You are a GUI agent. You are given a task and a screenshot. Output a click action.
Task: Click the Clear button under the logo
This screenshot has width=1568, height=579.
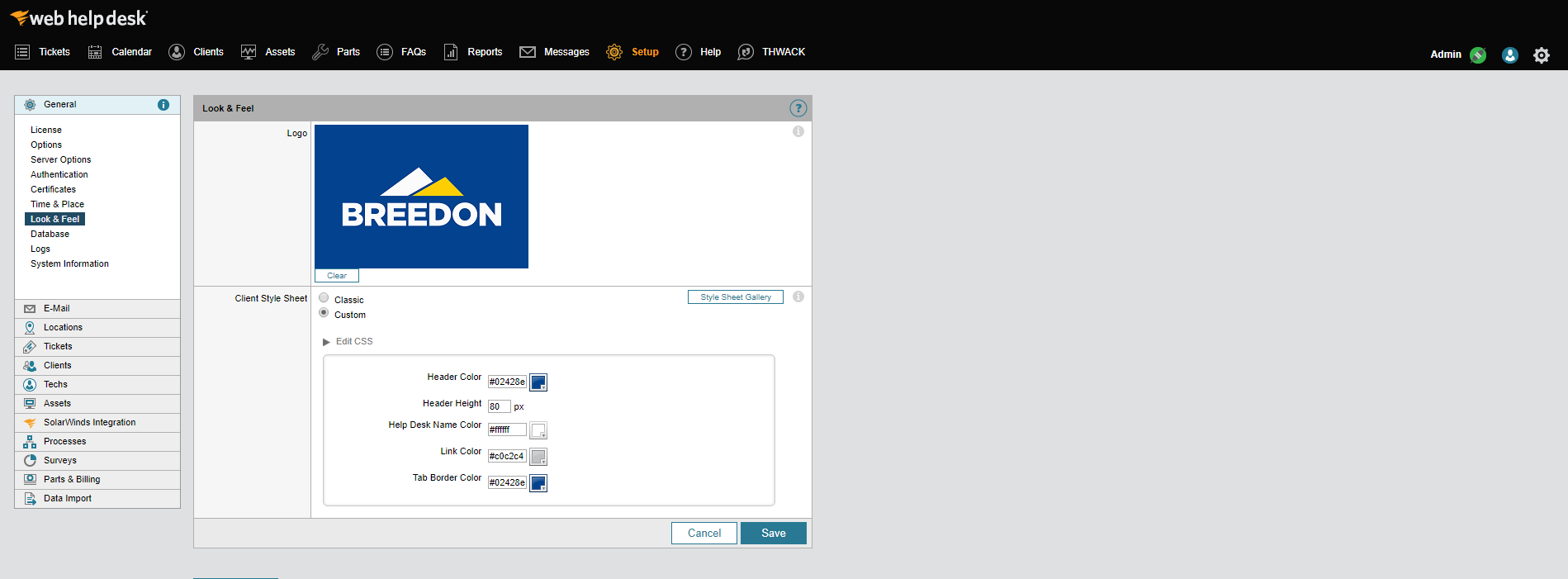pos(337,276)
